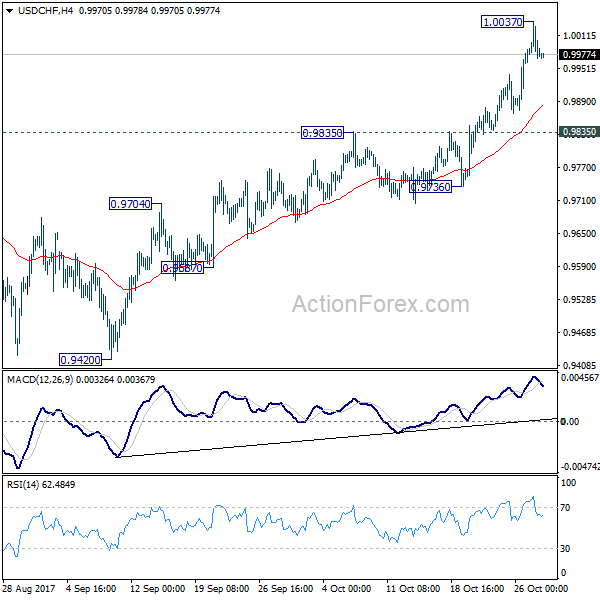Click the 0.97040 price label
Image resolution: width=600 pixels, height=600 pixels.
pos(130,204)
